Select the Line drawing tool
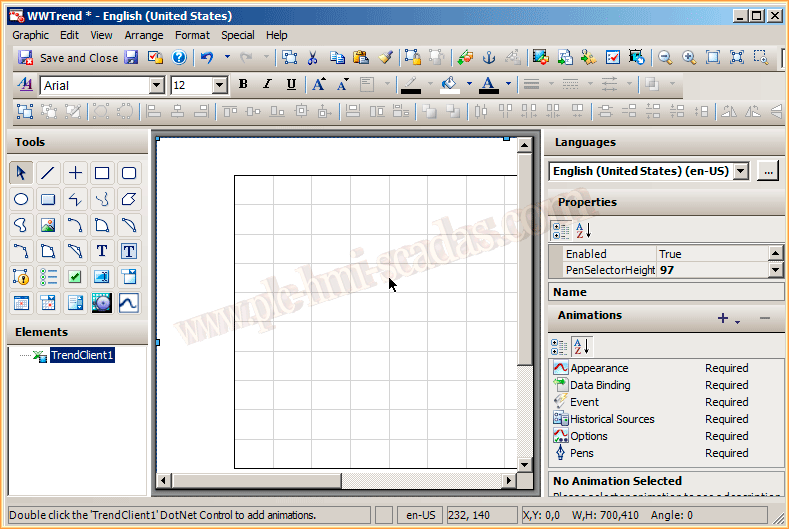 click(48, 173)
